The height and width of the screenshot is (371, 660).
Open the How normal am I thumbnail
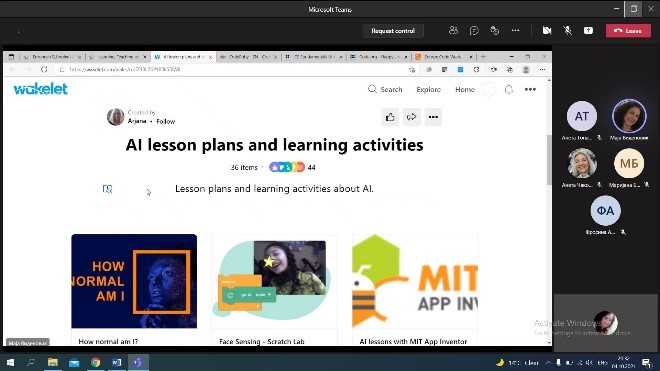(134, 281)
